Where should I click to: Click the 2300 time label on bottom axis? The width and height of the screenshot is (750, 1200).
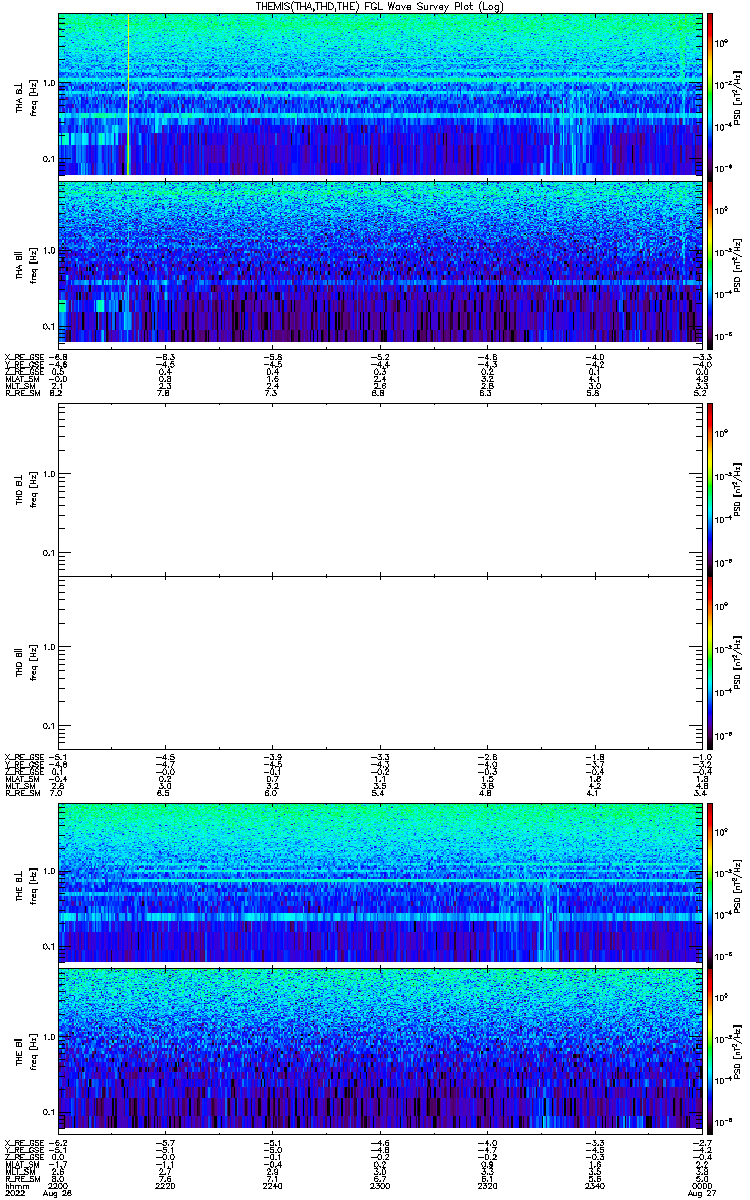[x=379, y=1184]
